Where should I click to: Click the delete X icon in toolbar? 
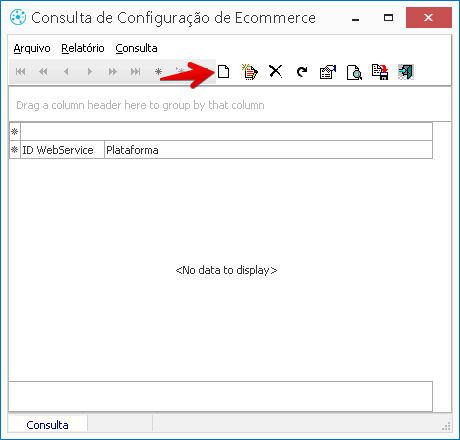276,71
